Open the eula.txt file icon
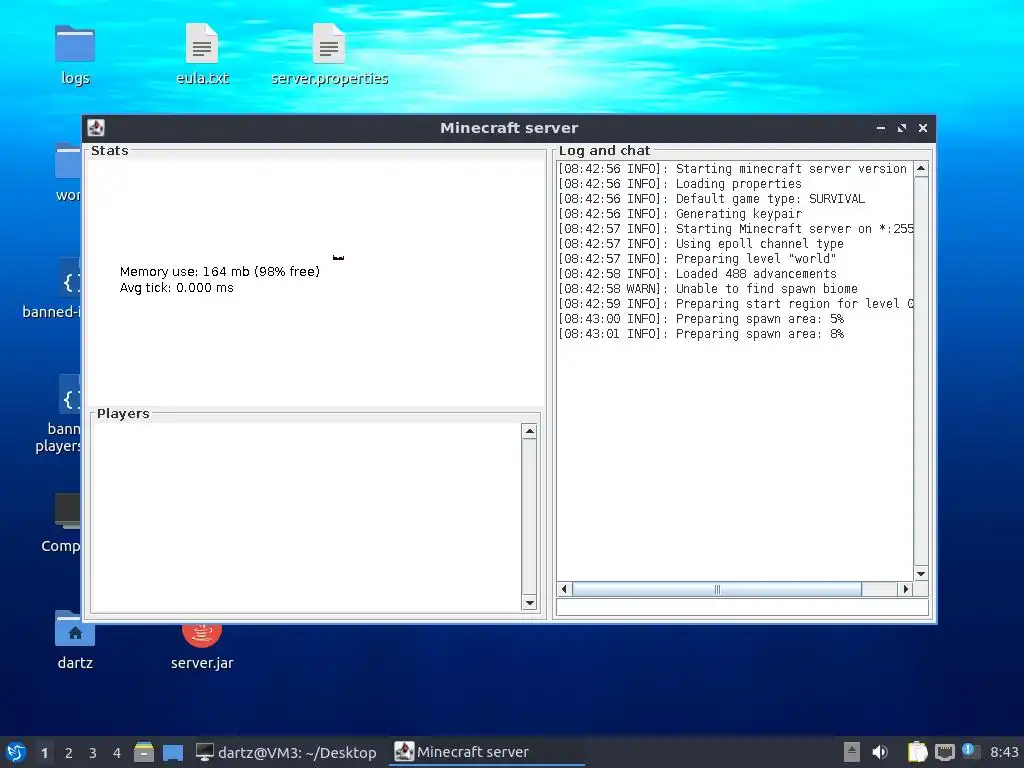1024x768 pixels. (x=202, y=44)
